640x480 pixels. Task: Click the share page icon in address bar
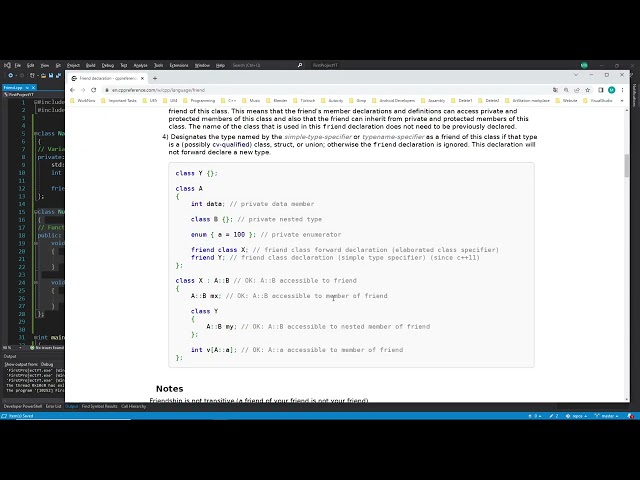point(577,90)
